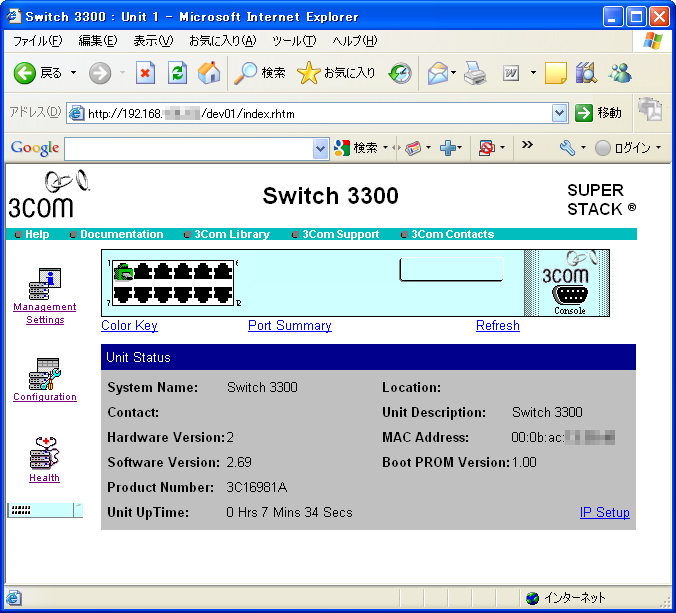The image size is (676, 613).
Task: Open the ツール(T) menu
Action: (294, 41)
